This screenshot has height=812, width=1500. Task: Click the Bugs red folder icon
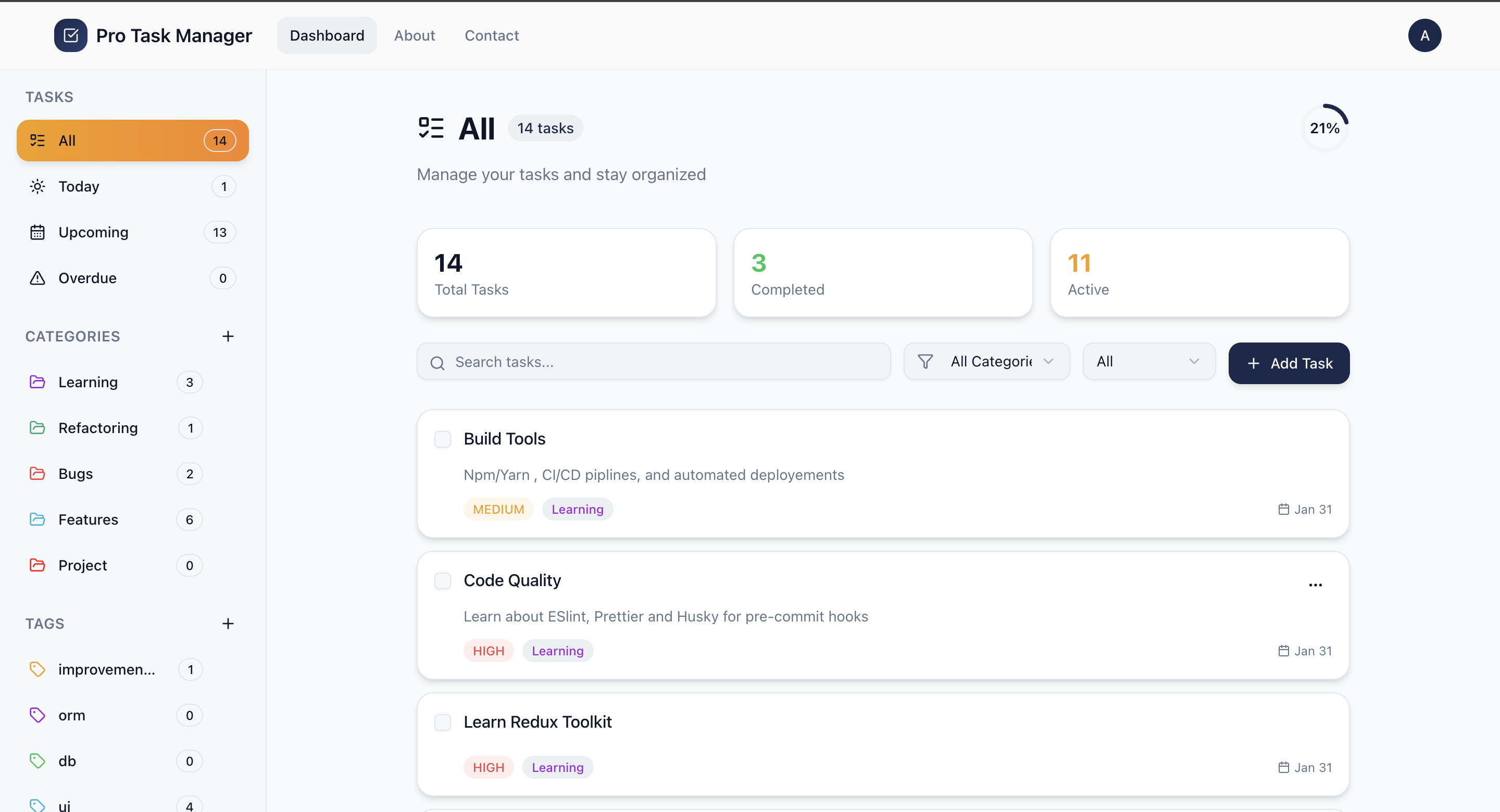coord(37,474)
